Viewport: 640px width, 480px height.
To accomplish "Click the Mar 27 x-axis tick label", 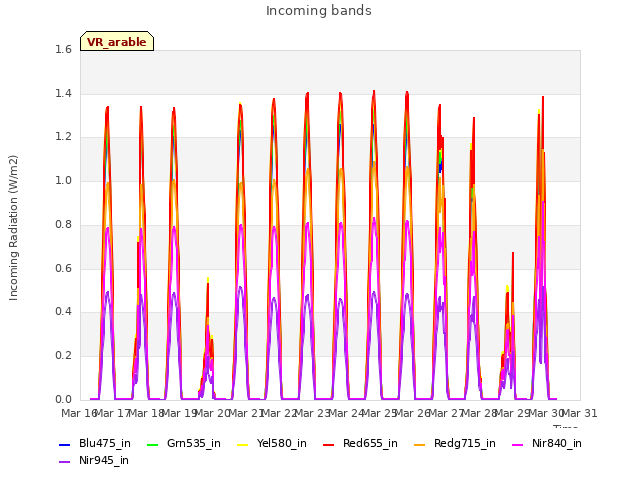I will (446, 413).
